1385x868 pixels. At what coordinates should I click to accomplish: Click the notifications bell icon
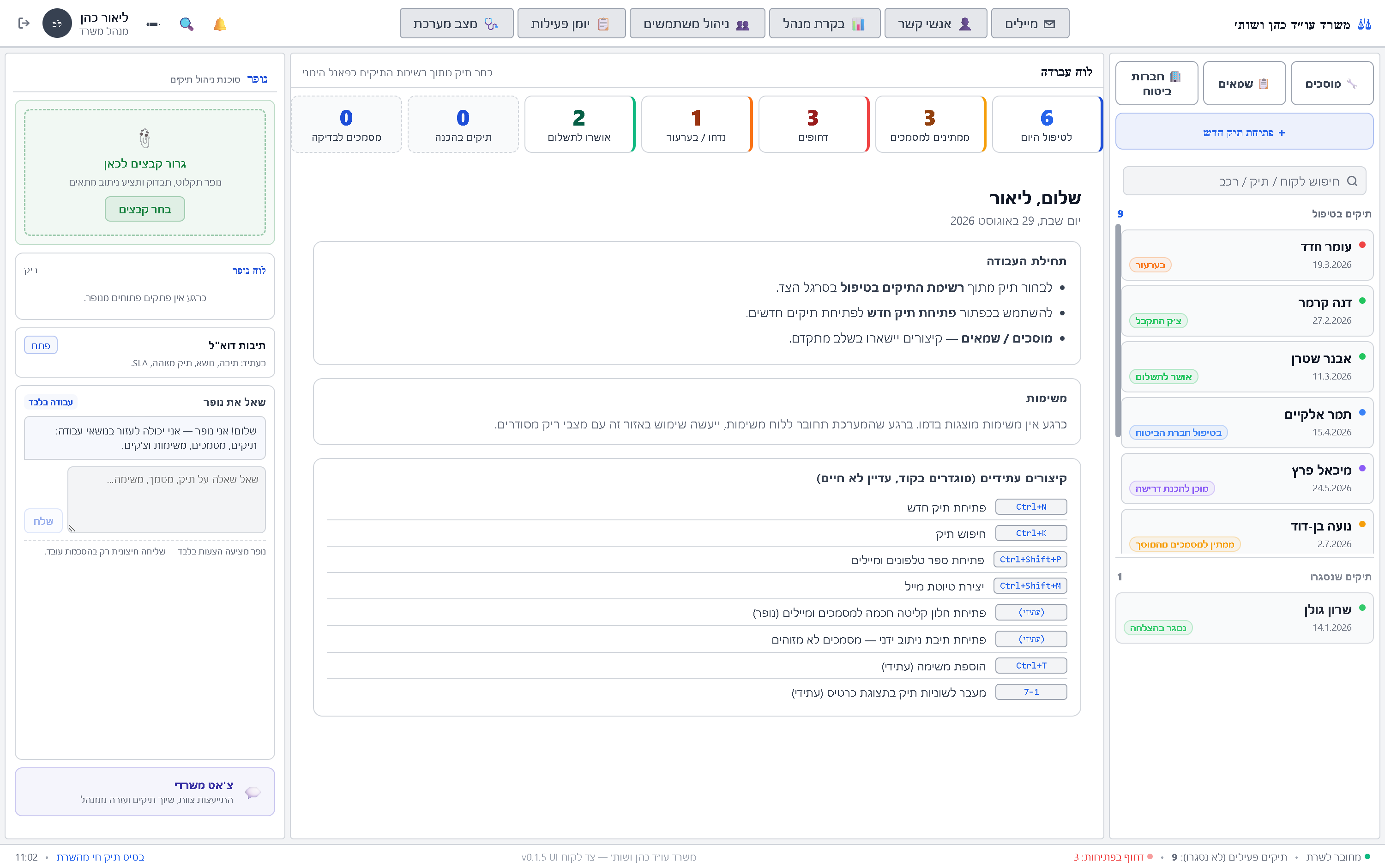point(220,24)
